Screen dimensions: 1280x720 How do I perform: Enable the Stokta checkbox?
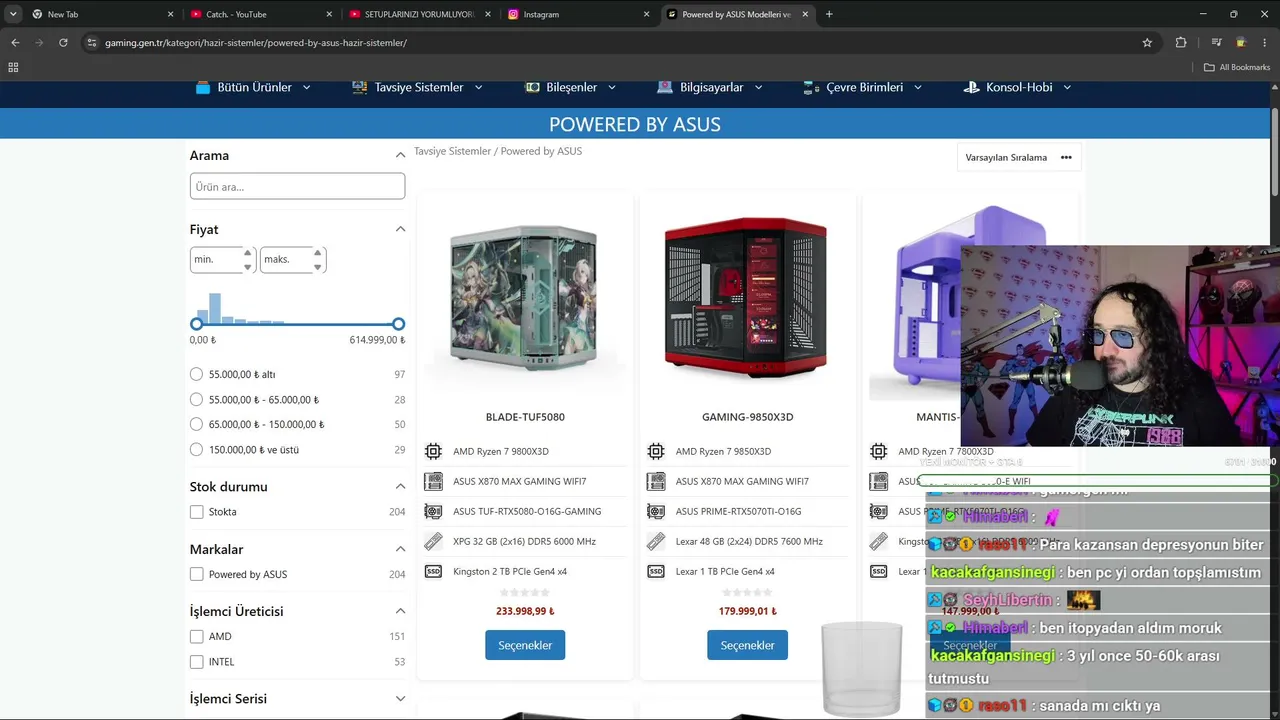(x=196, y=512)
